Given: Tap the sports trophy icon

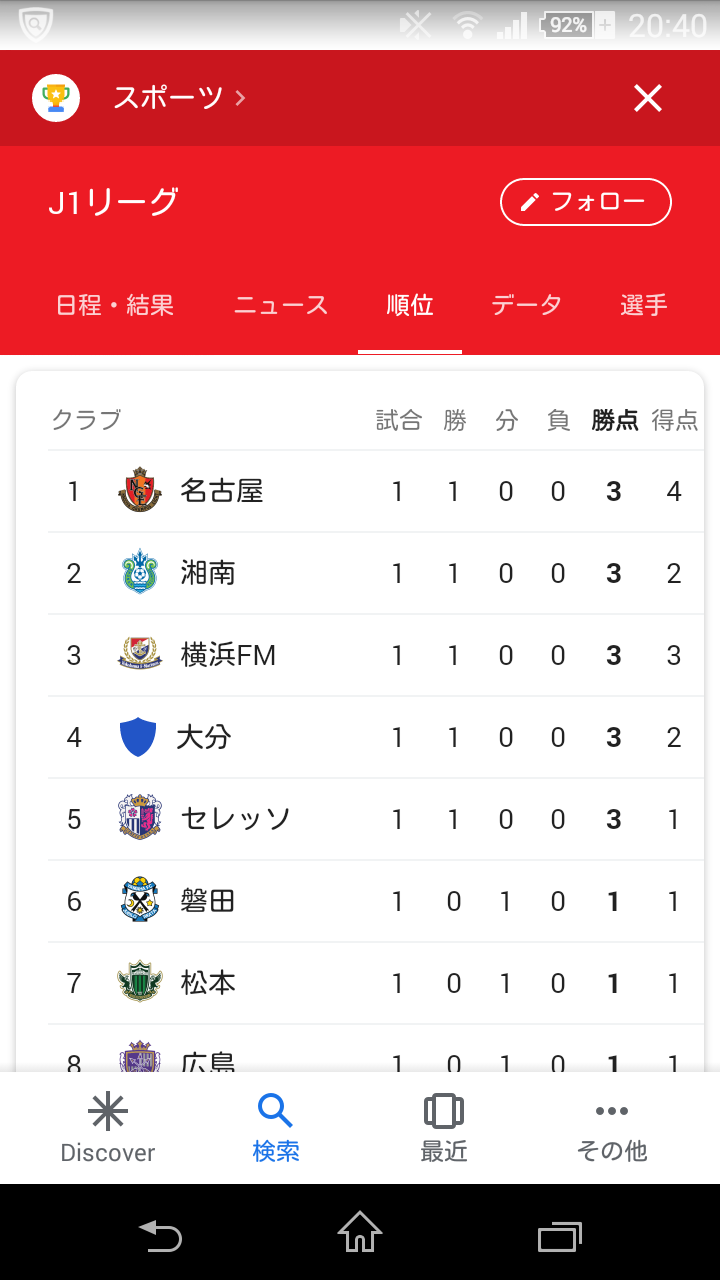Looking at the screenshot, I should pos(56,98).
